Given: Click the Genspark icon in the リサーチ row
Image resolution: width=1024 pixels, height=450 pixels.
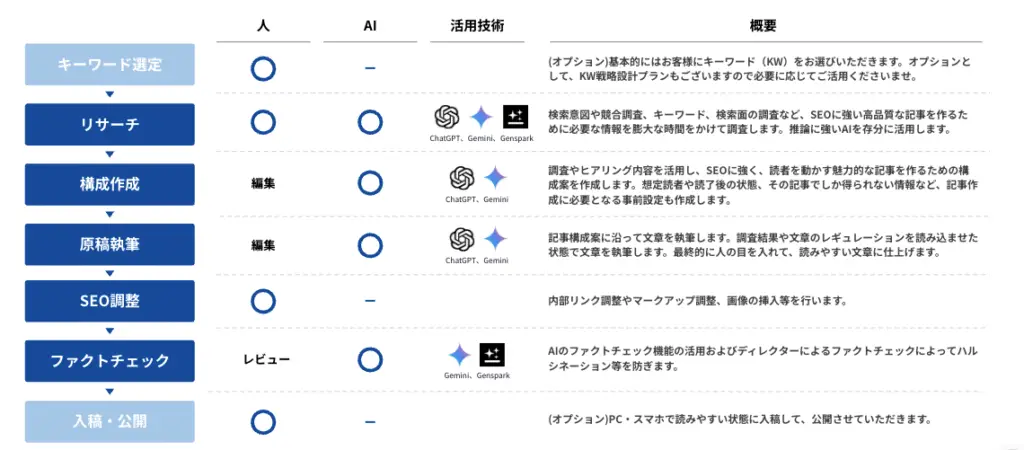Looking at the screenshot, I should 515,117.
